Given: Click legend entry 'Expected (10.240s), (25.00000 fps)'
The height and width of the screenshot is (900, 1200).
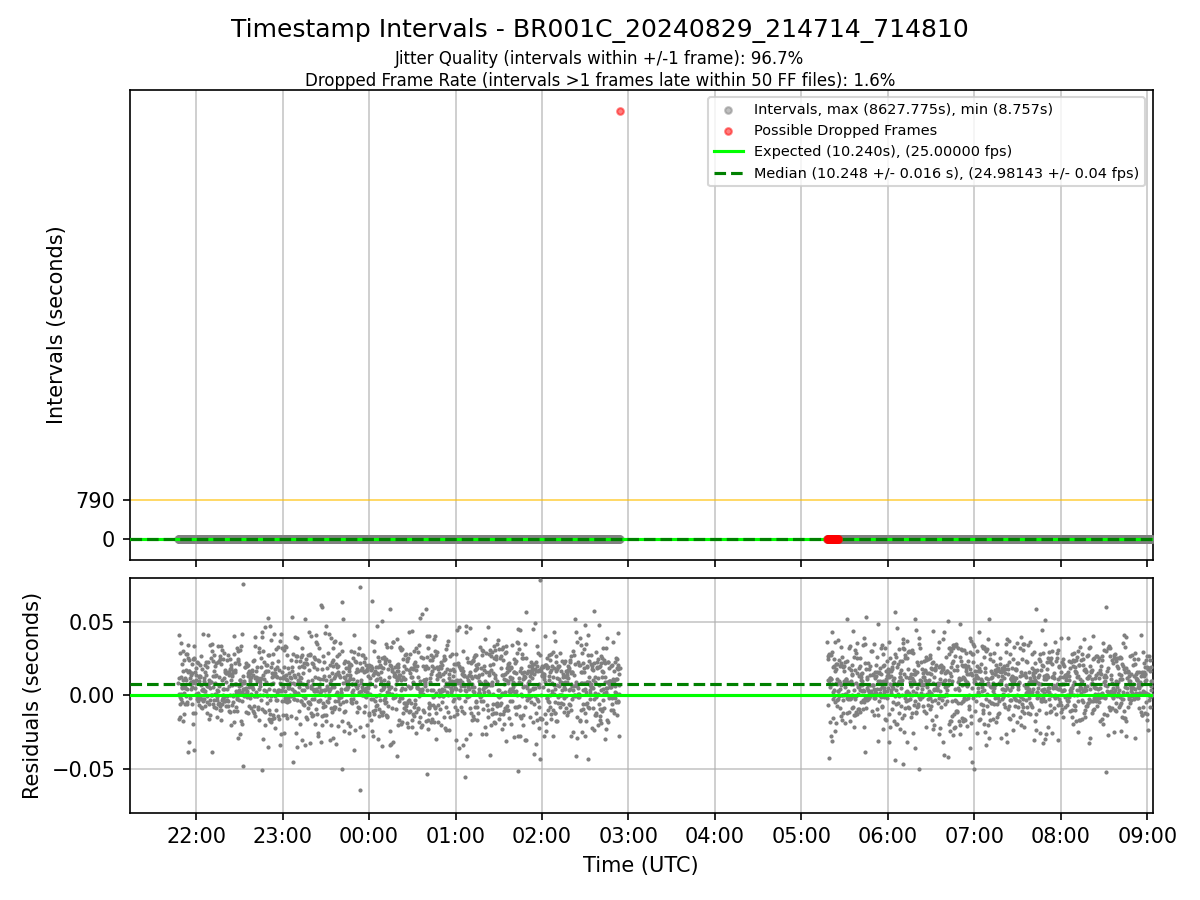Looking at the screenshot, I should coord(883,151).
